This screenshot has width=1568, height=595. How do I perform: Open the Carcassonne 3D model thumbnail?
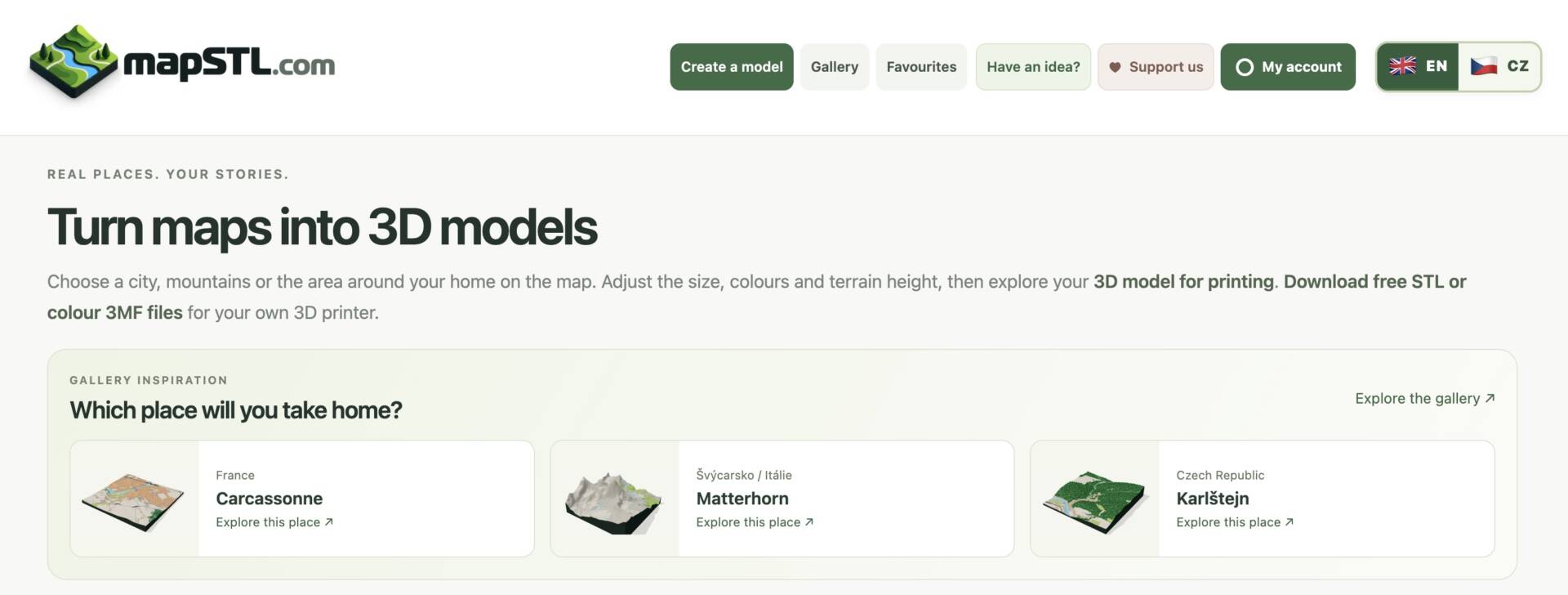coord(135,499)
